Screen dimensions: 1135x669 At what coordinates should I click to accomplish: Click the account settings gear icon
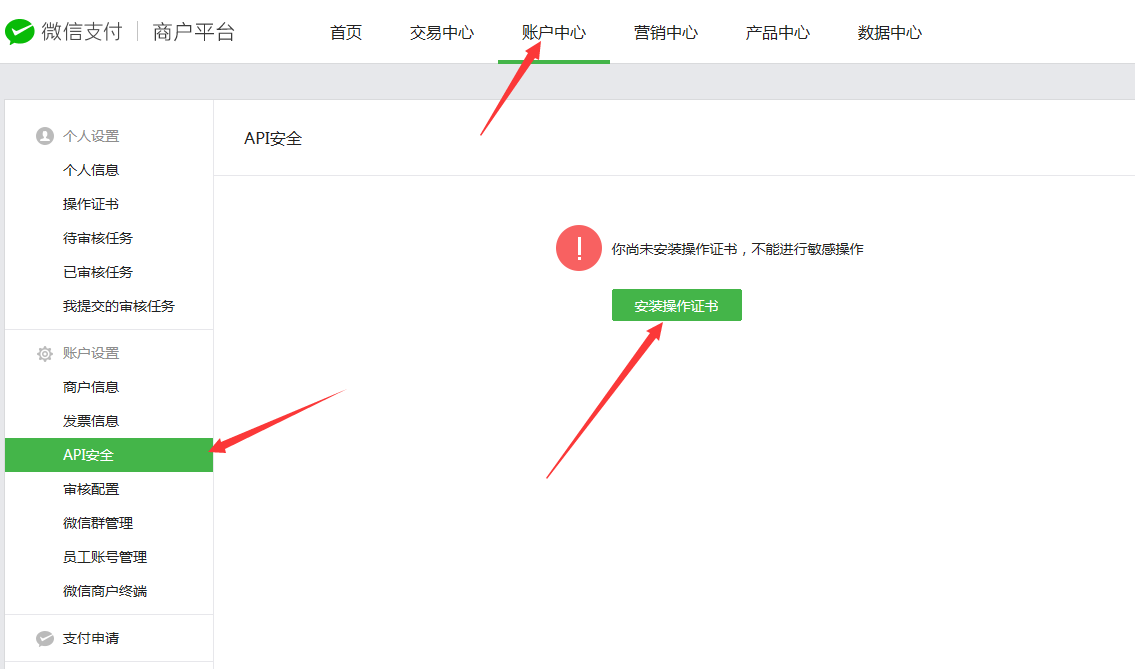[x=44, y=354]
